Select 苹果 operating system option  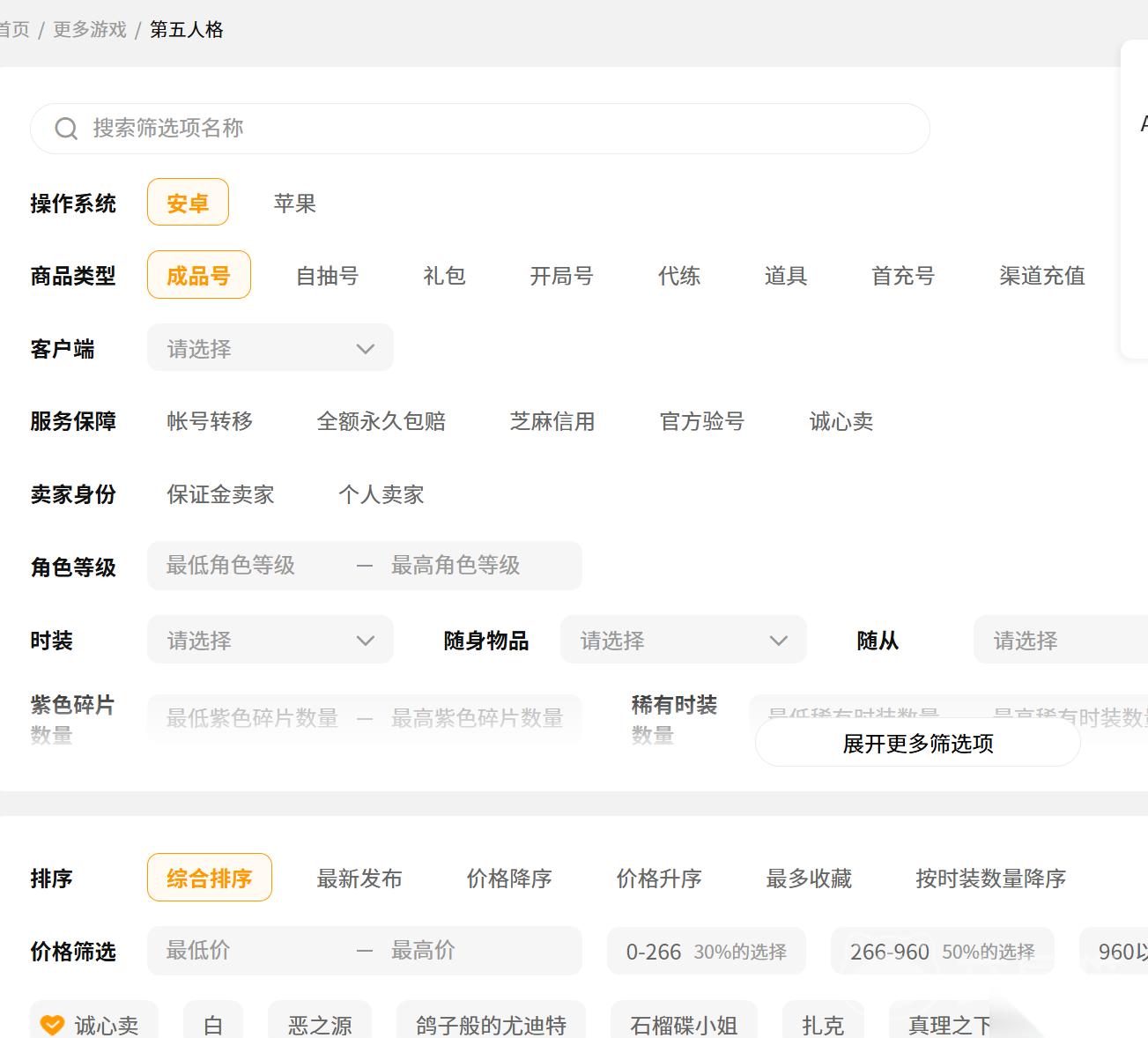point(294,204)
